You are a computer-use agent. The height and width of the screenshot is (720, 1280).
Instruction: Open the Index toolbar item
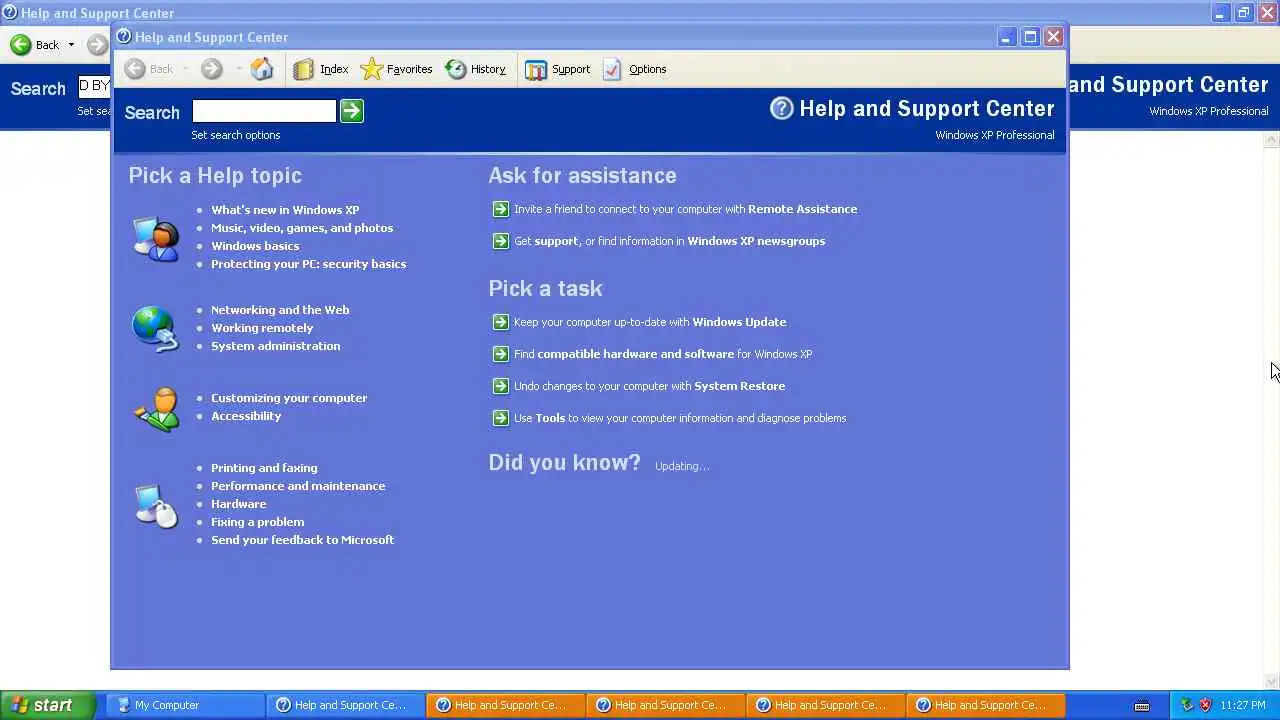point(321,69)
